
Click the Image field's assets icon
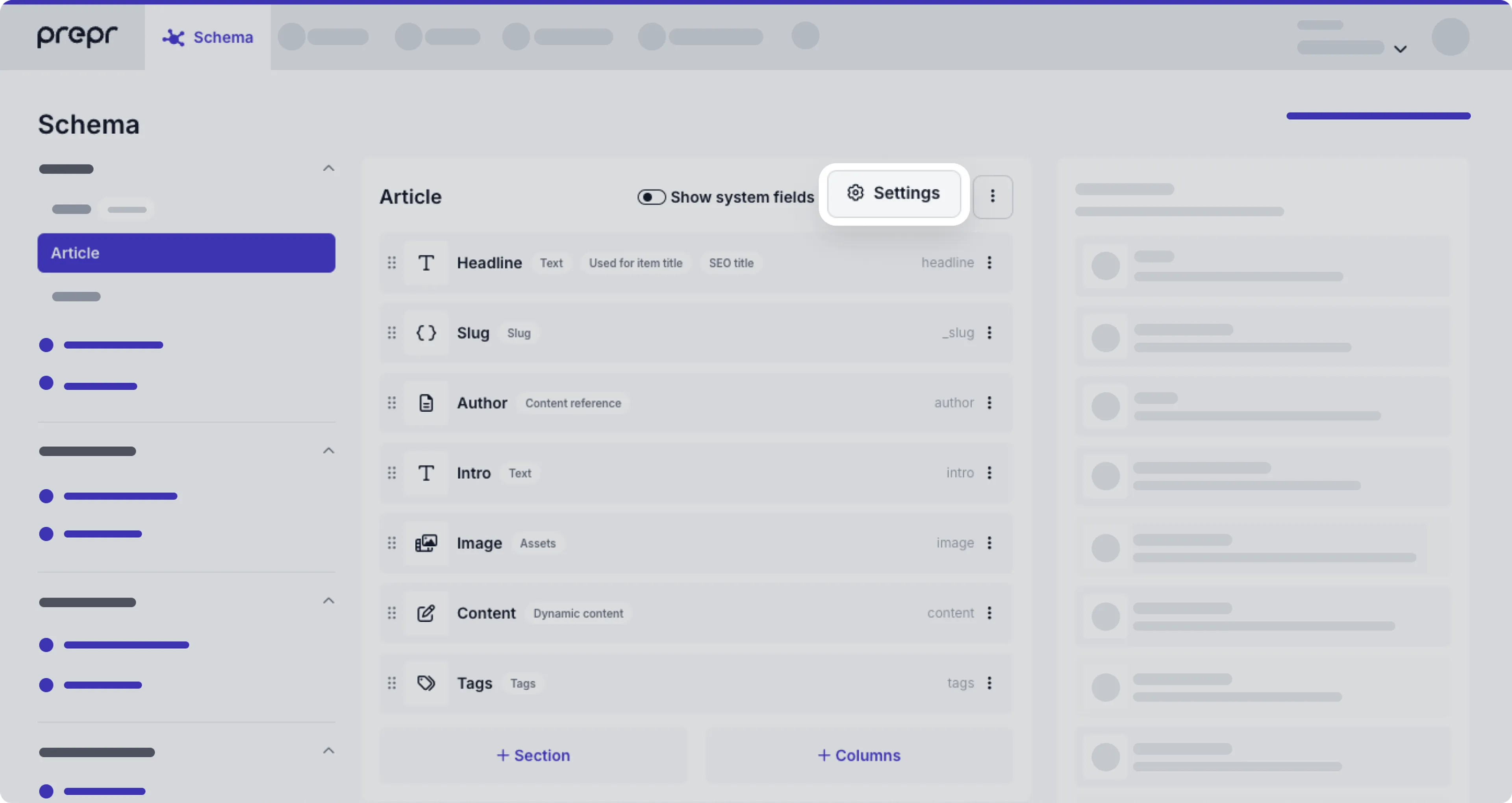[x=426, y=543]
